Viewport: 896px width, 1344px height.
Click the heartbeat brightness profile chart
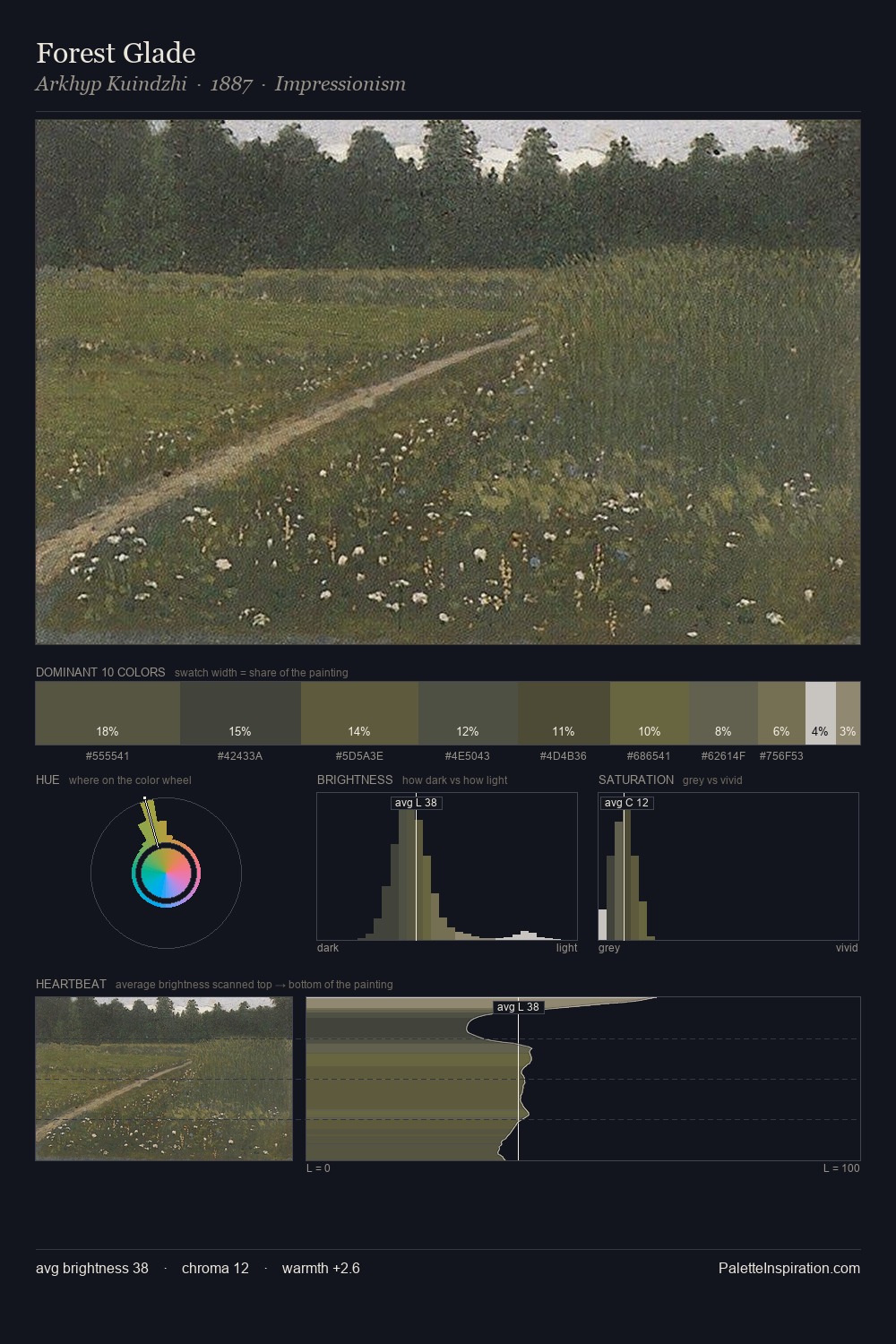point(583,1079)
